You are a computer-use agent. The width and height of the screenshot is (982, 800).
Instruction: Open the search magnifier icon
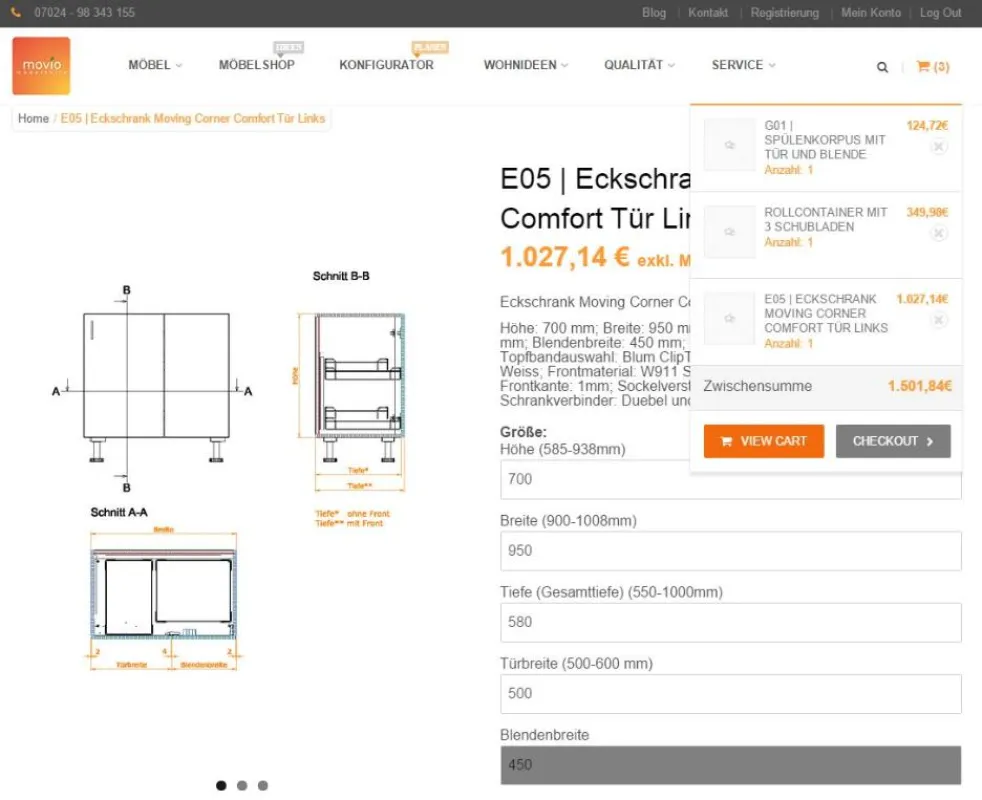pos(882,67)
